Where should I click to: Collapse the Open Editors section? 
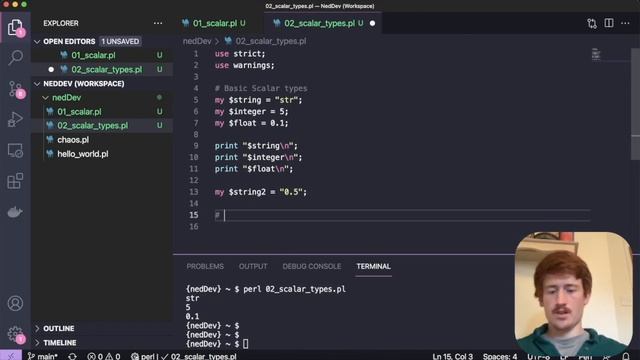[37, 42]
